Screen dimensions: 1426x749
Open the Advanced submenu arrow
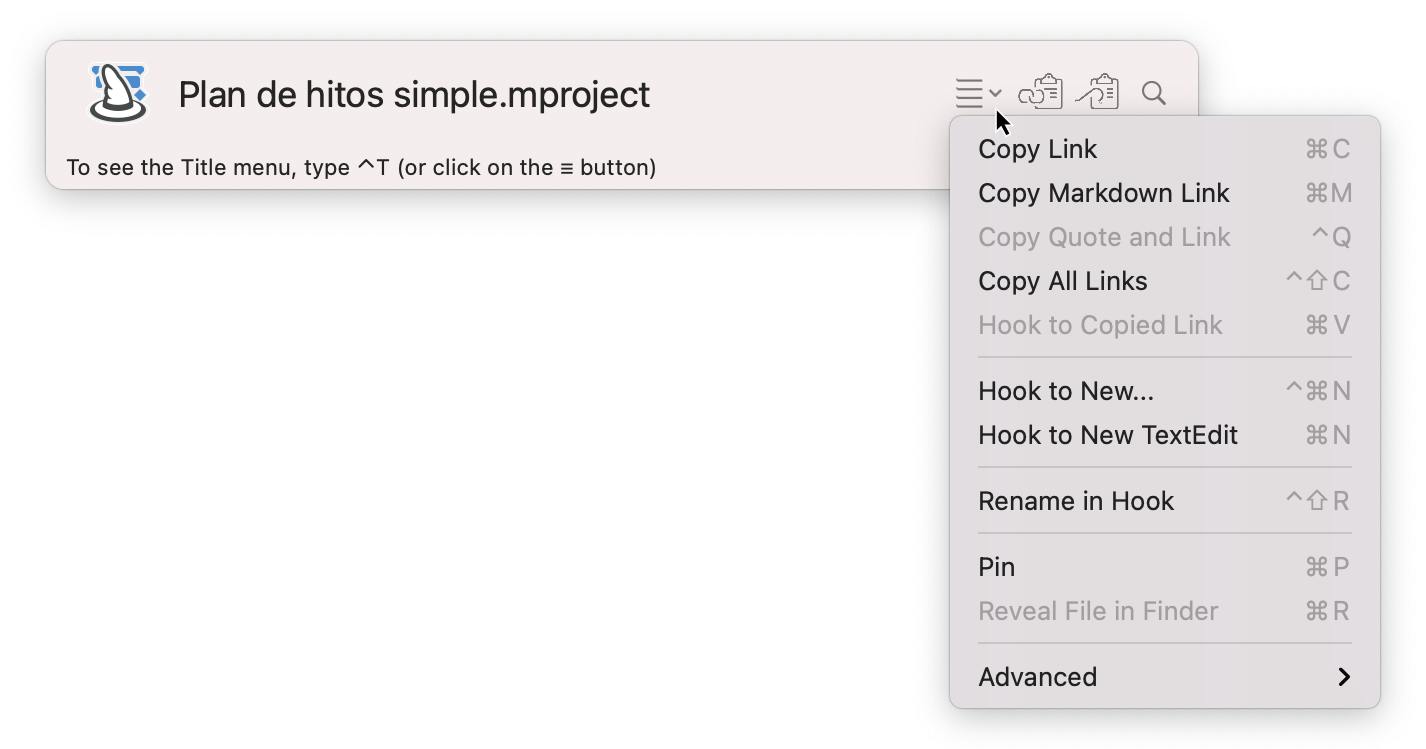(x=1345, y=676)
